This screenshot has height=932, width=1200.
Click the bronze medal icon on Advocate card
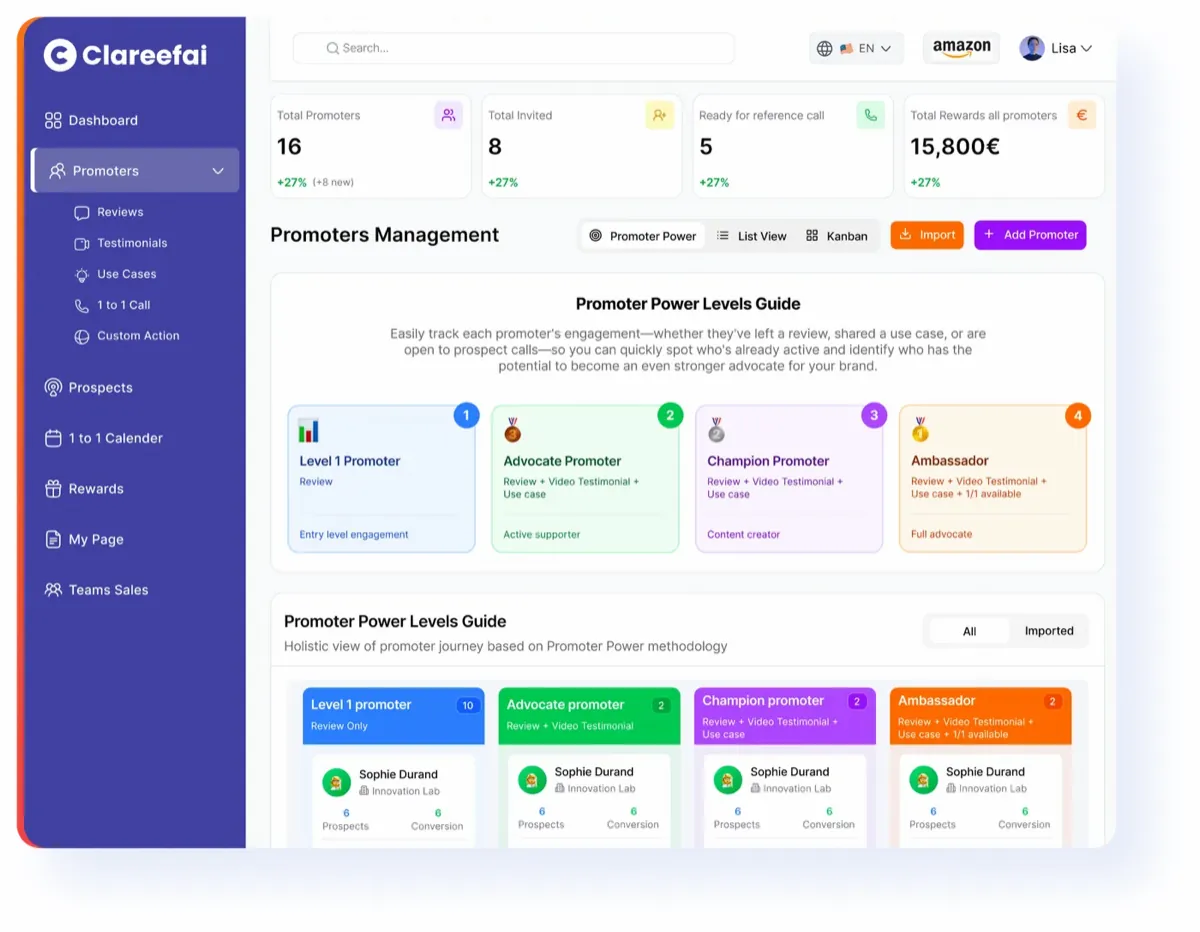tap(513, 430)
